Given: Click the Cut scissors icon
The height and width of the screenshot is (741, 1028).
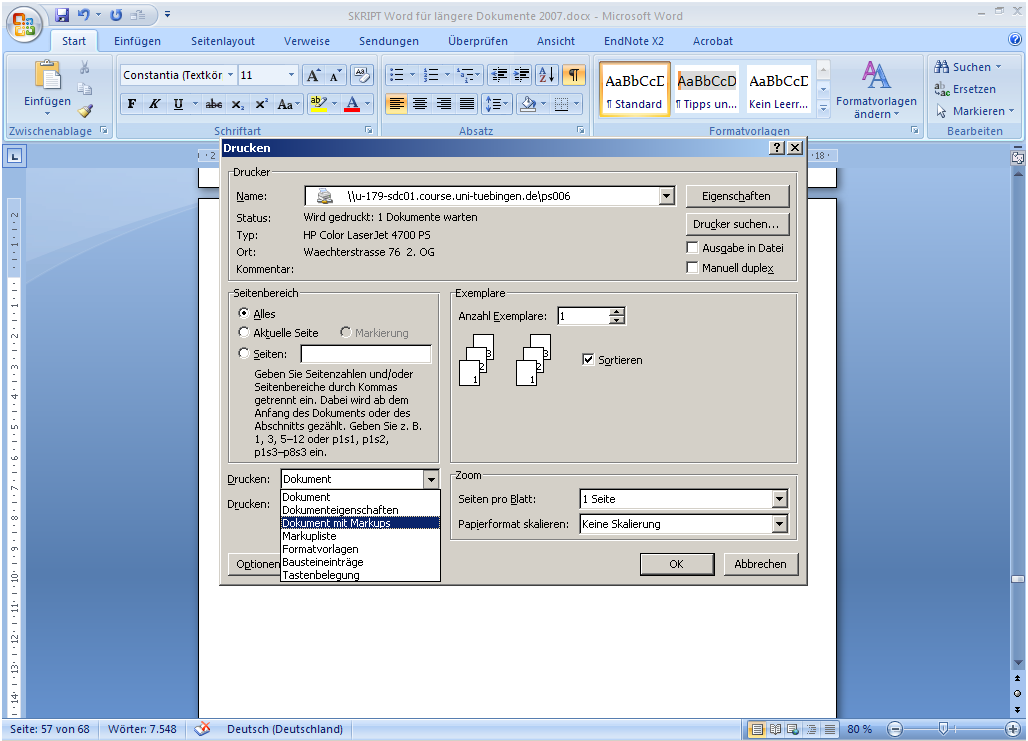Looking at the screenshot, I should 85,68.
